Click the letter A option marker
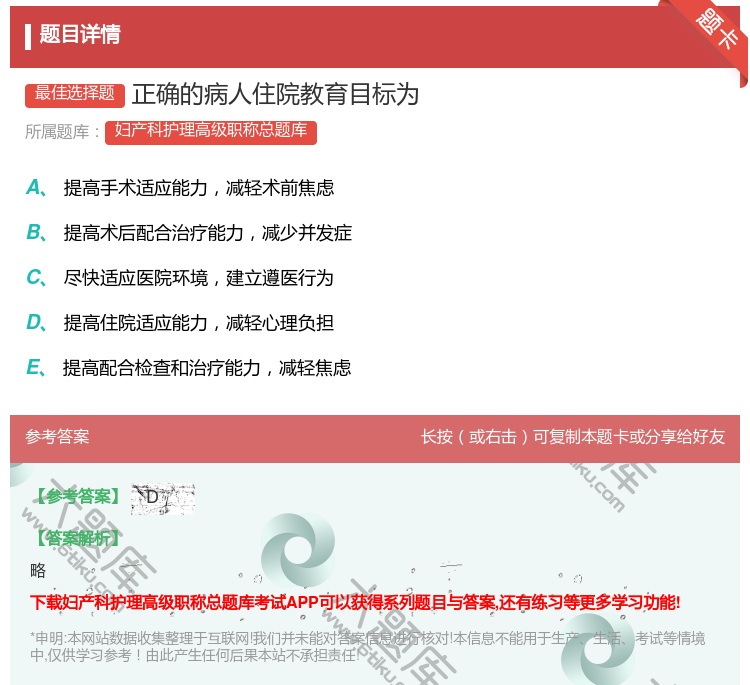The width and height of the screenshot is (750, 685). coord(36,188)
